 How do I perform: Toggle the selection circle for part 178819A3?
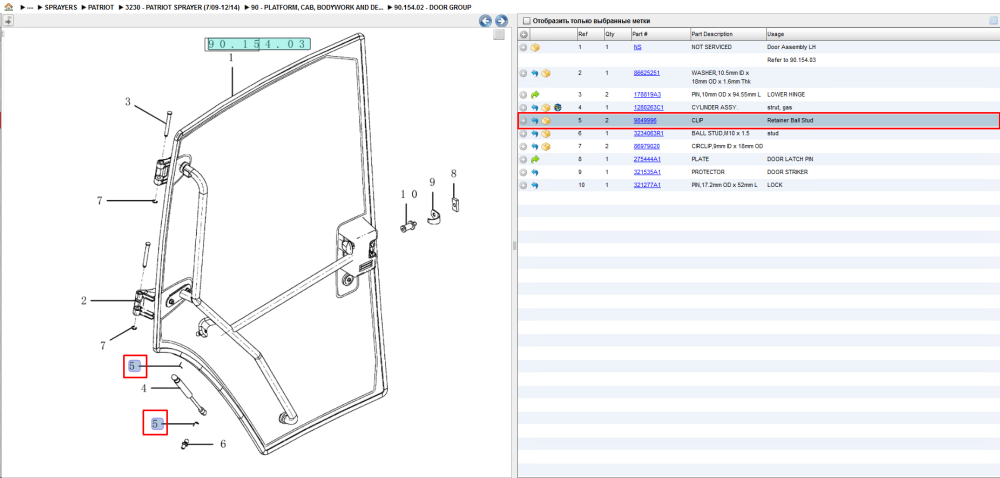524,94
